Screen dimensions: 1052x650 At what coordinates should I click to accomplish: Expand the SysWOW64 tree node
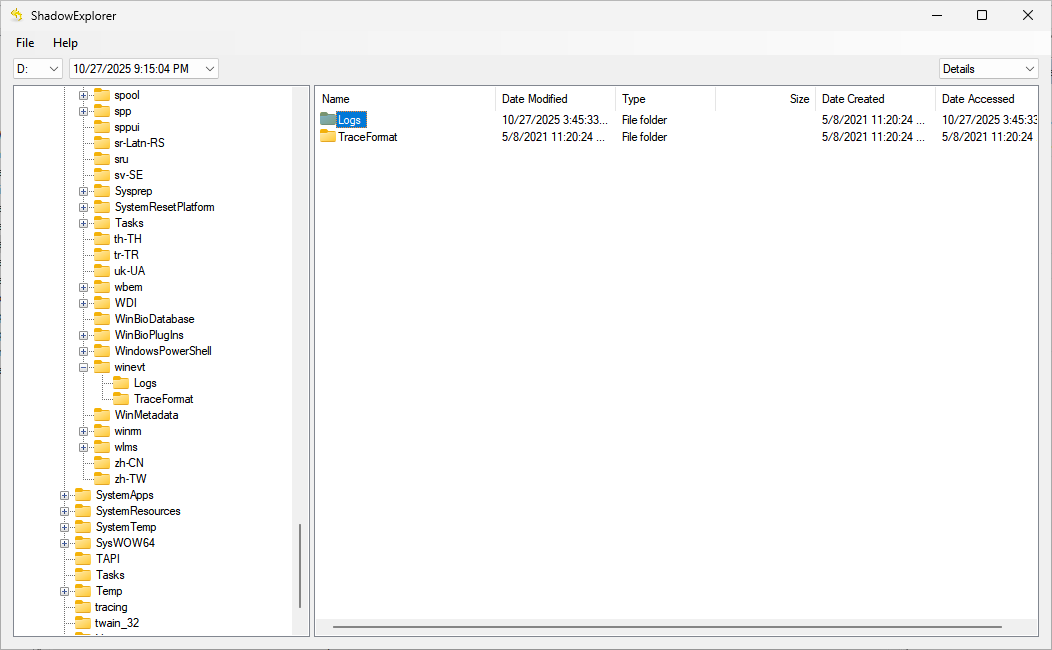coord(65,543)
